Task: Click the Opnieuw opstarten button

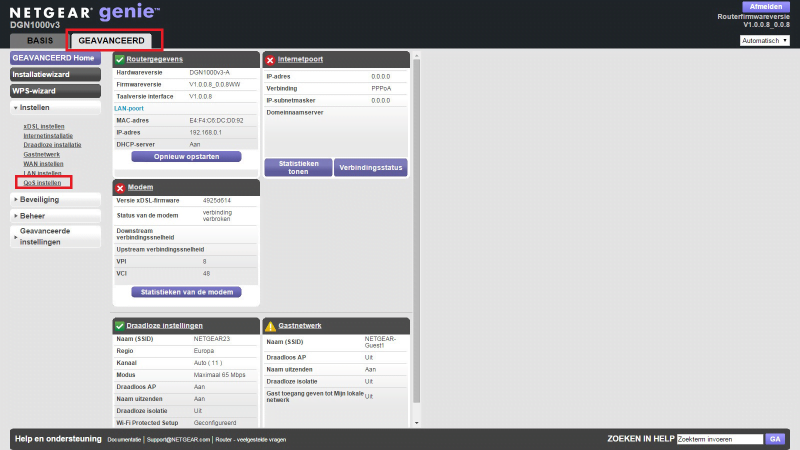Action: tap(186, 157)
